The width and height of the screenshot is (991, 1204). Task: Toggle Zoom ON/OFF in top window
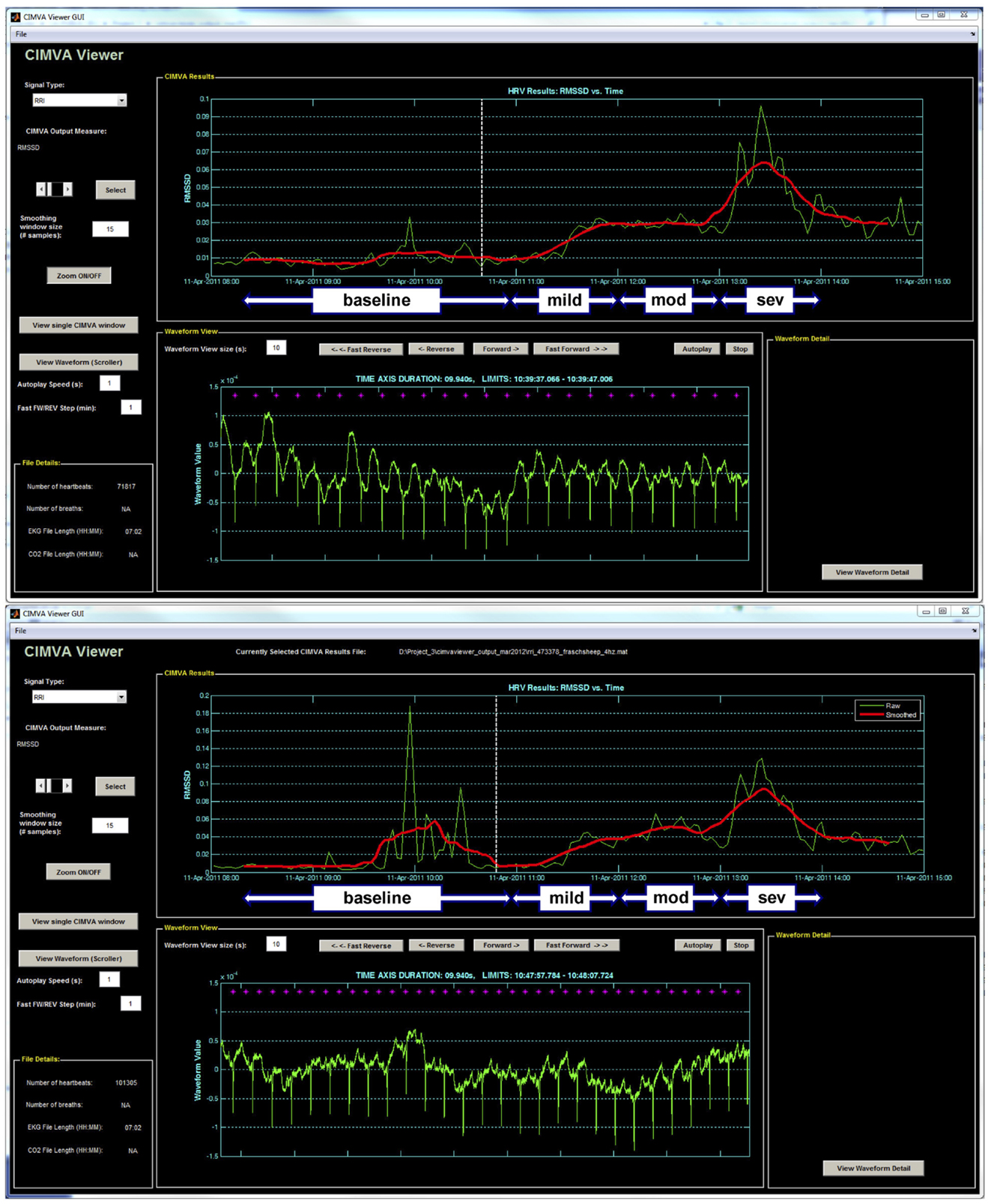click(x=79, y=276)
